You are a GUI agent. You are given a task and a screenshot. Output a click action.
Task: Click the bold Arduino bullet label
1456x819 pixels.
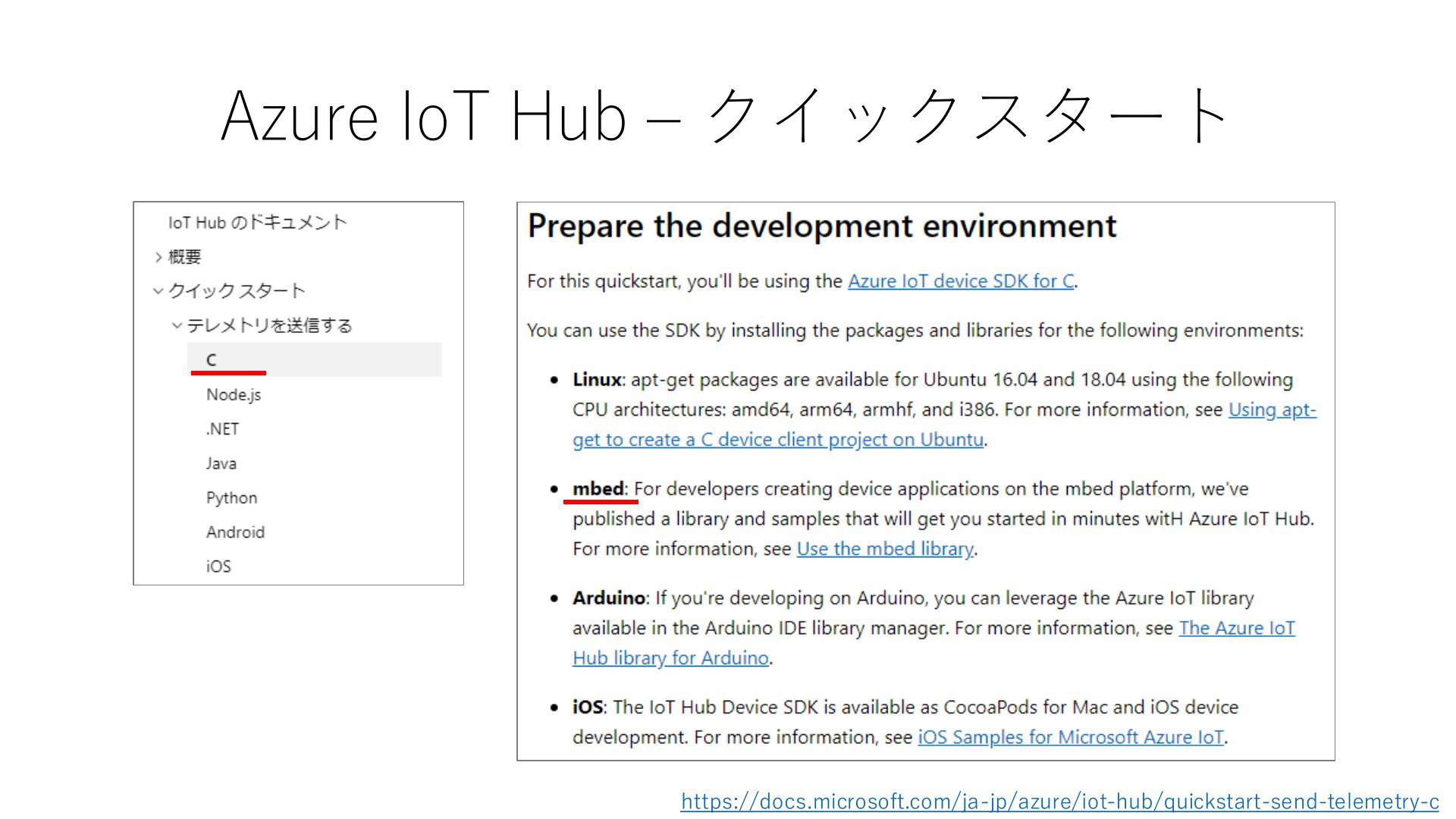[608, 598]
